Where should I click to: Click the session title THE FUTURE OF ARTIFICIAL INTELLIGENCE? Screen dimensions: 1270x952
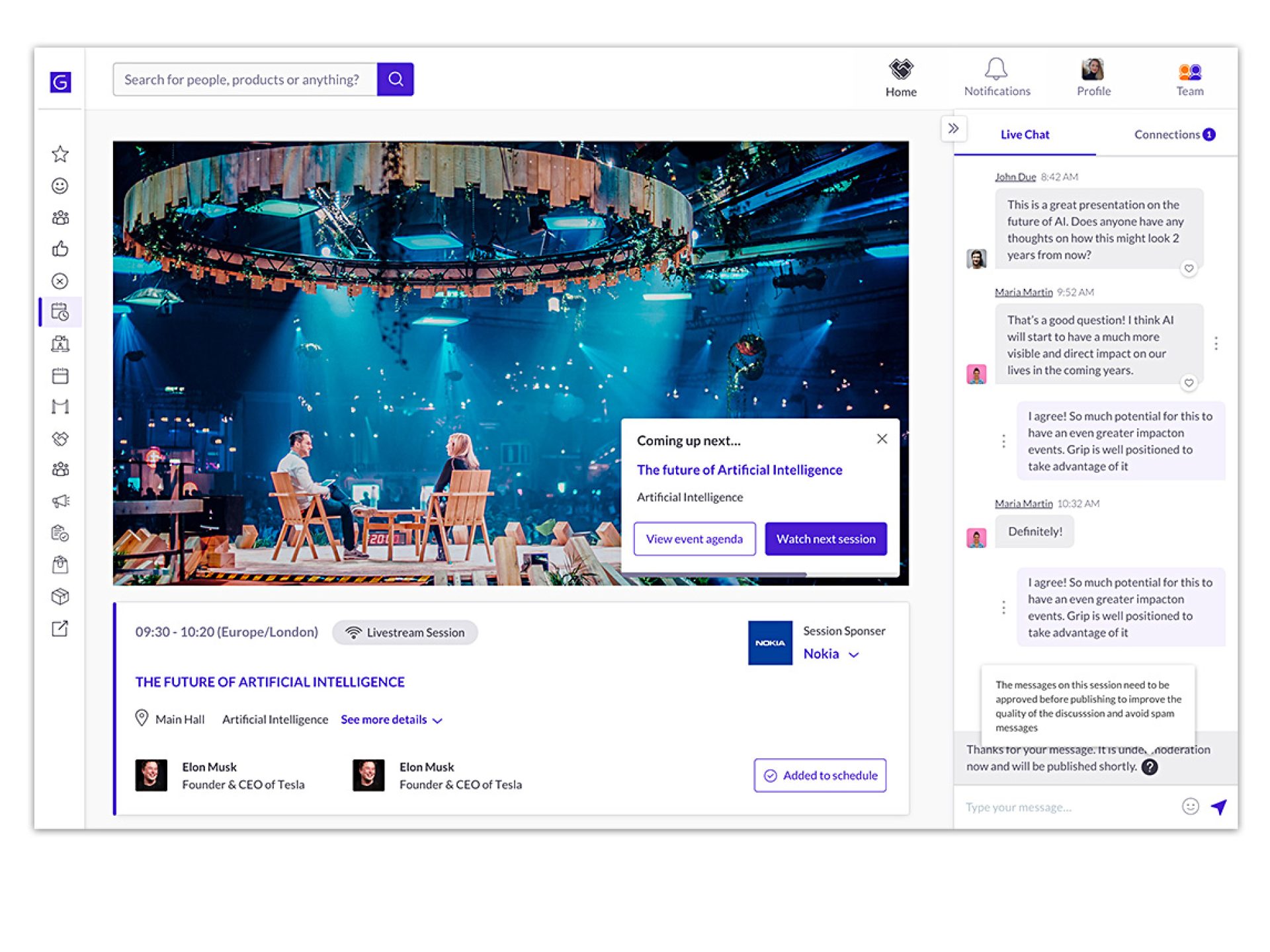click(270, 682)
